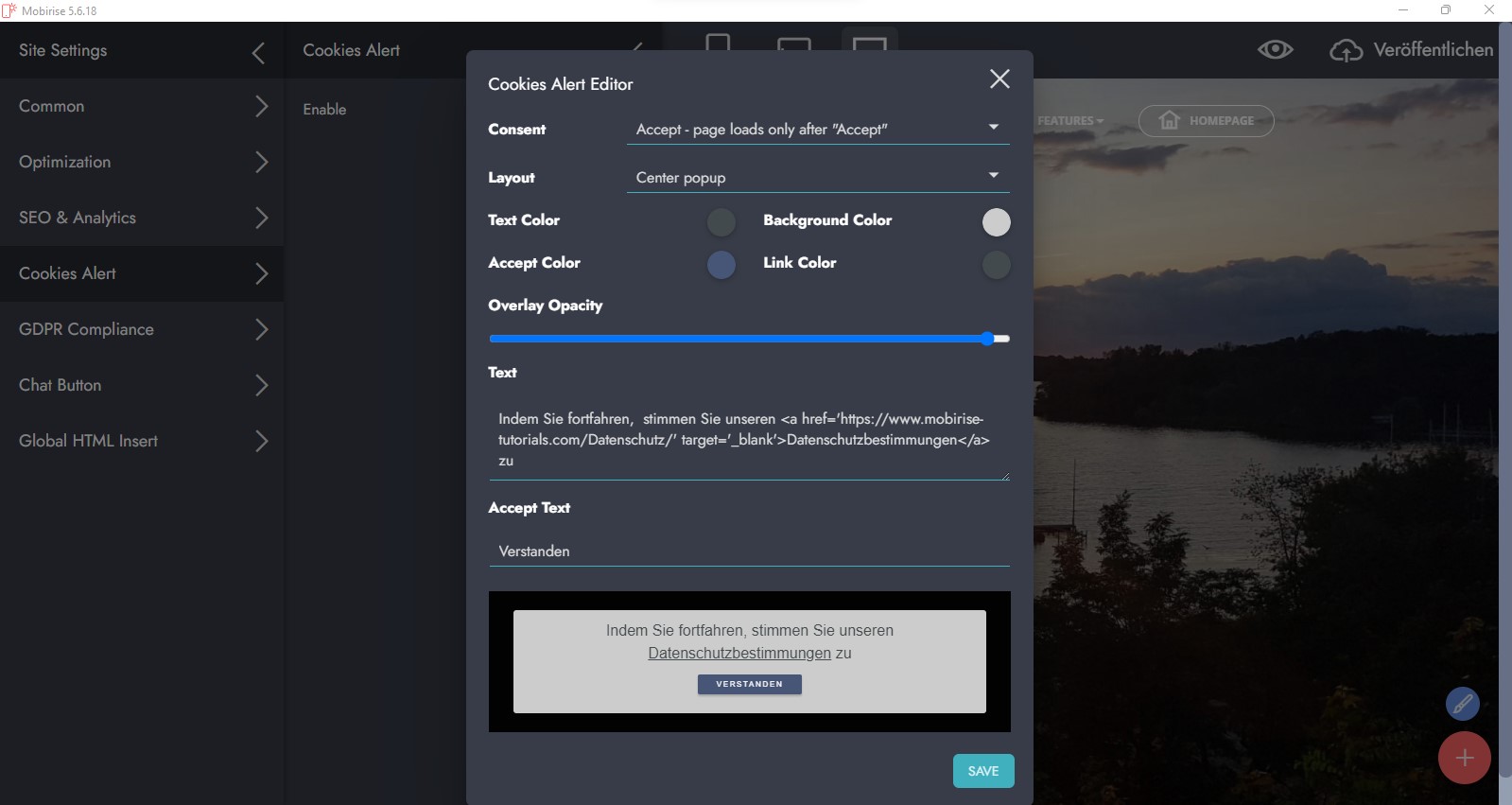Collapse Site Settings with back arrow

click(258, 53)
